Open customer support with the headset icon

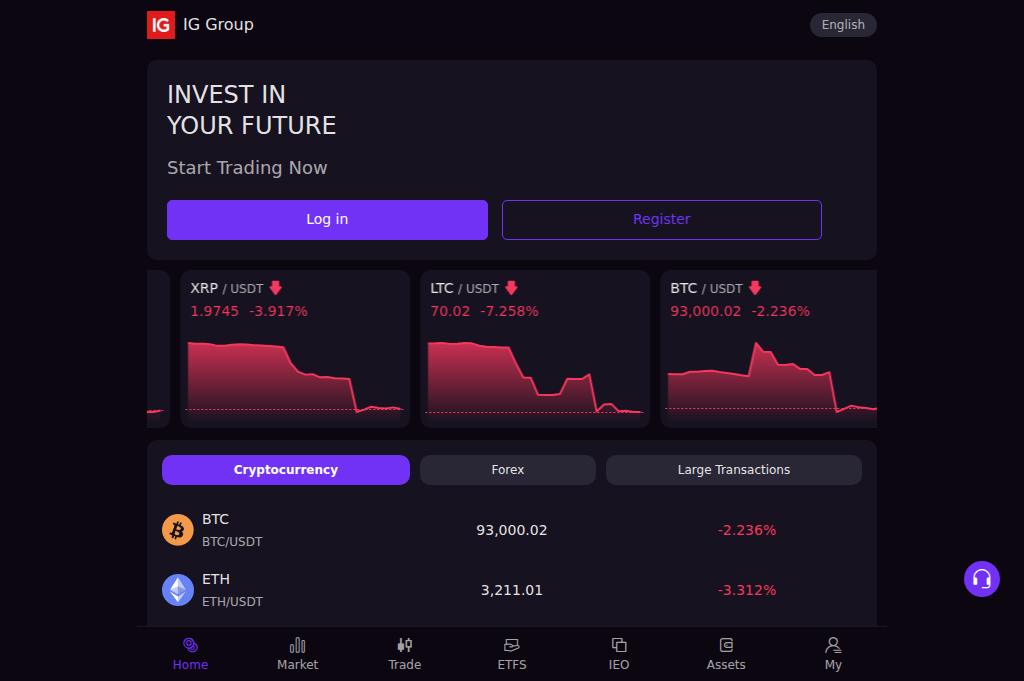981,579
